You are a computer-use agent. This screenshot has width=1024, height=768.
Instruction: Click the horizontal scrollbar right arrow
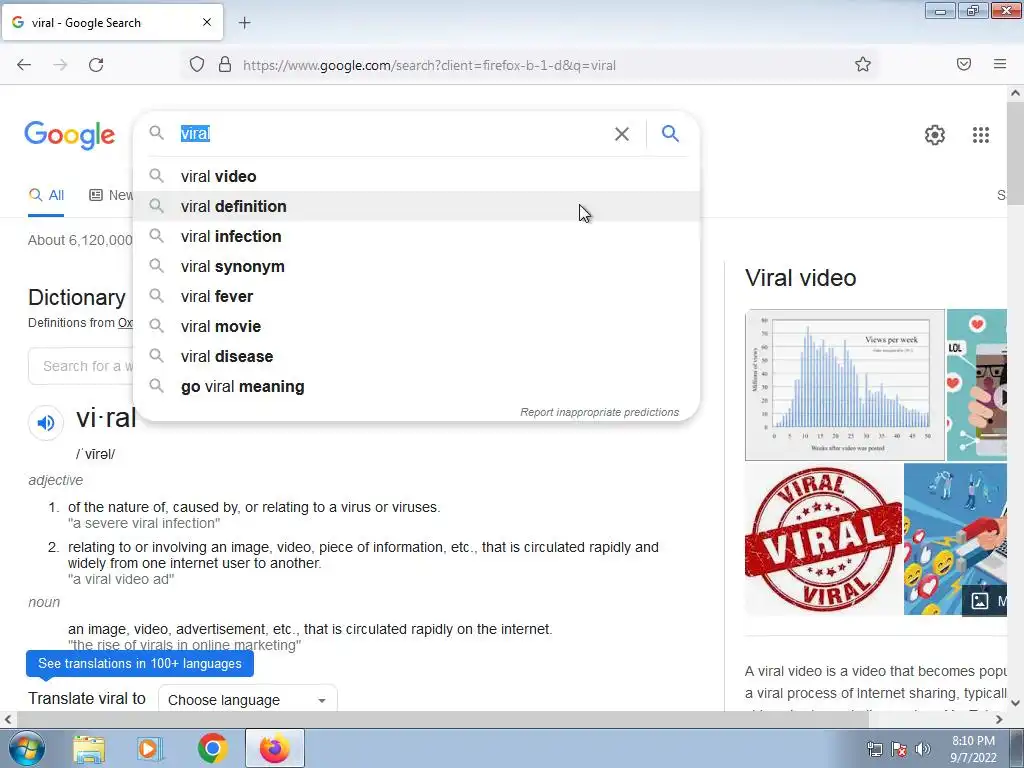coord(999,720)
